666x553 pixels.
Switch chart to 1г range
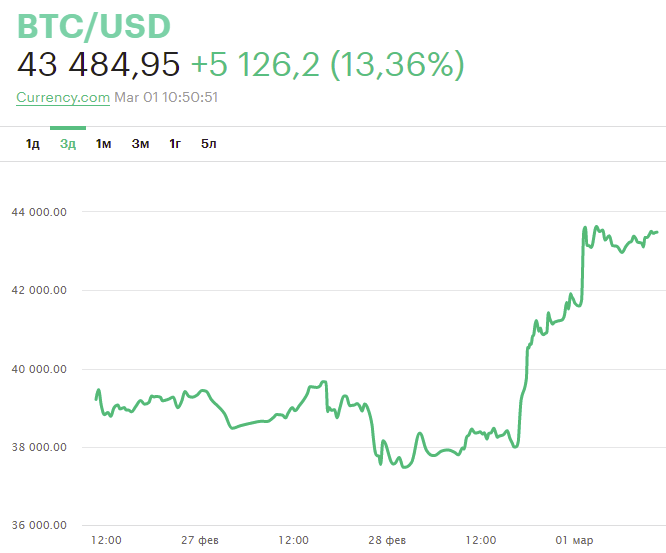click(x=175, y=144)
